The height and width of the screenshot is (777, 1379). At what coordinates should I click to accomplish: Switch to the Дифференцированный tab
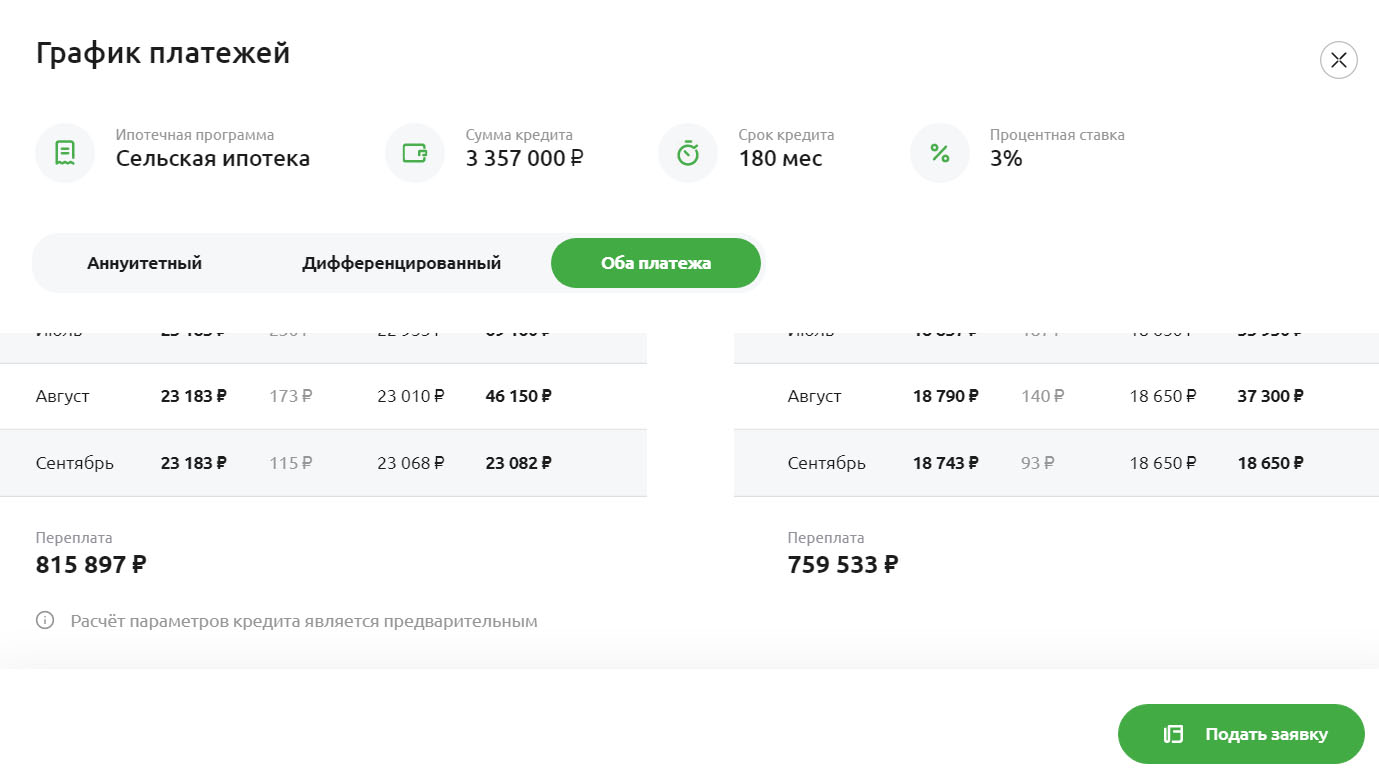402,263
